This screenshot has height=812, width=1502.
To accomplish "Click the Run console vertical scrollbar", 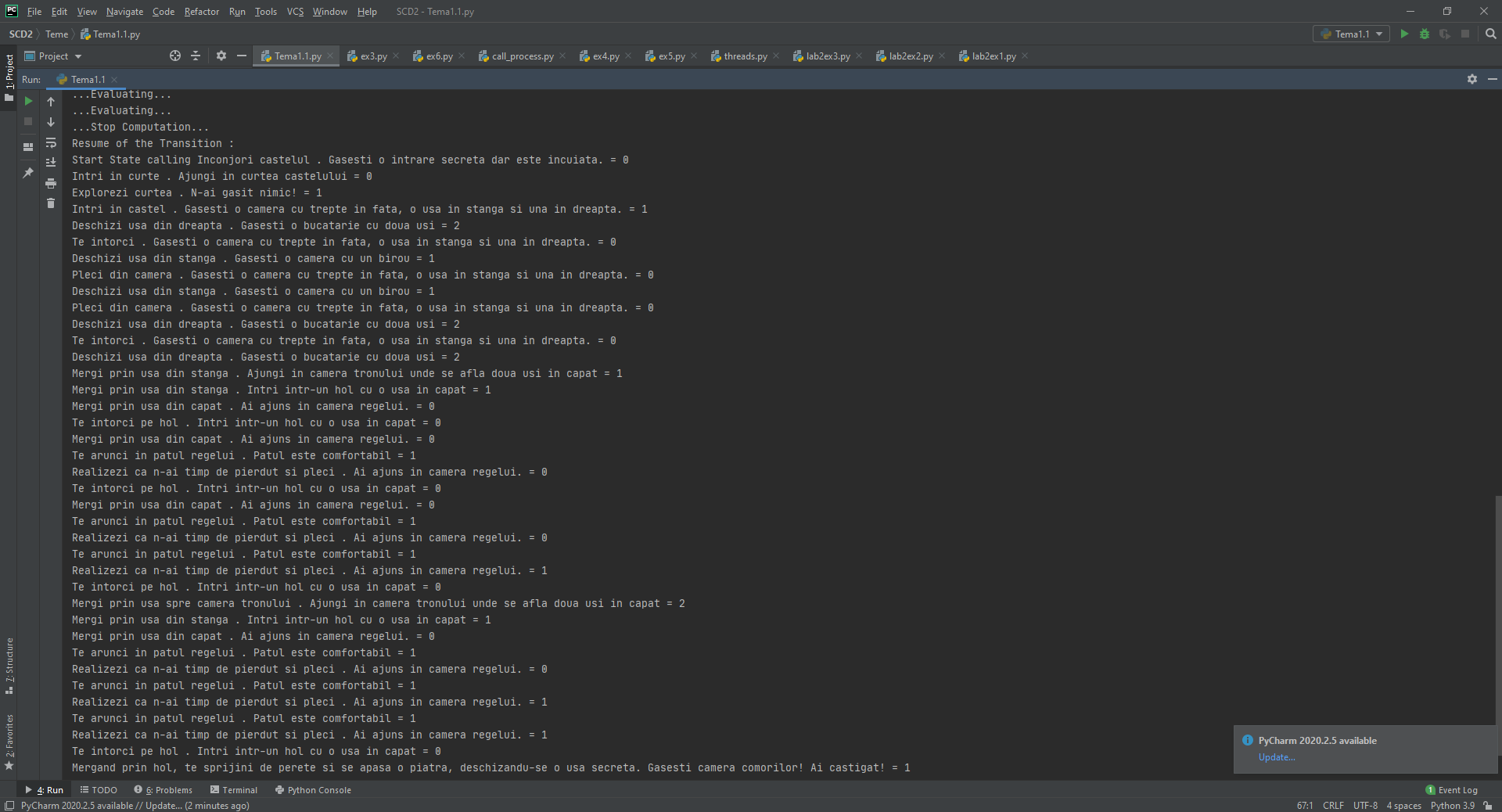I will (1497, 610).
